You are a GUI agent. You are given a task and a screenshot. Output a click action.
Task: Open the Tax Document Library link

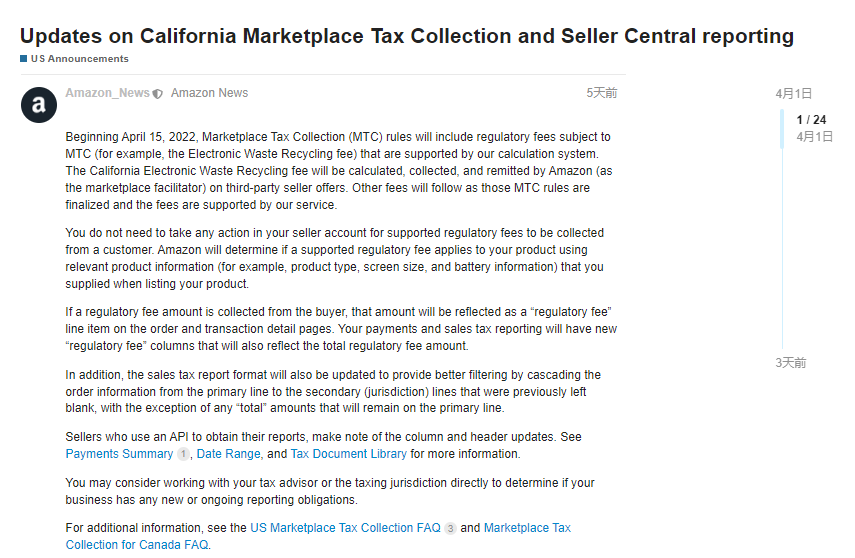click(x=348, y=454)
